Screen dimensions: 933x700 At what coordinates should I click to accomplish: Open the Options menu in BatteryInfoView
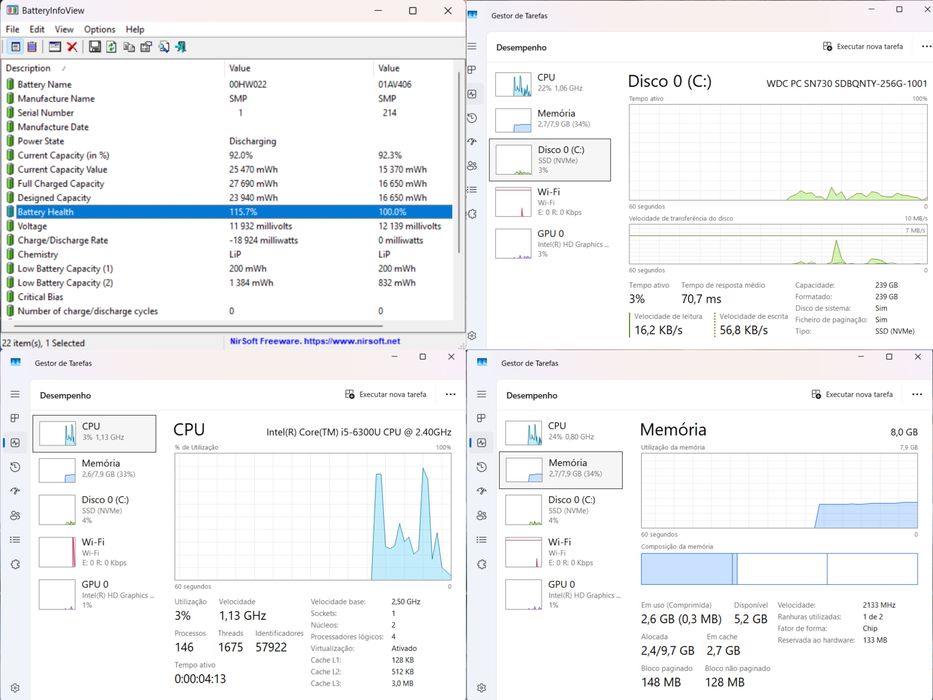pos(99,29)
